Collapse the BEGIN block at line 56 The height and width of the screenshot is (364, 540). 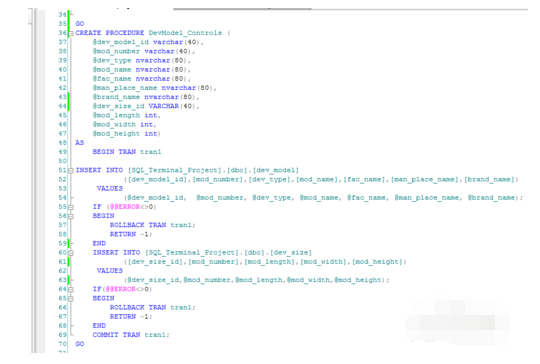click(x=71, y=216)
